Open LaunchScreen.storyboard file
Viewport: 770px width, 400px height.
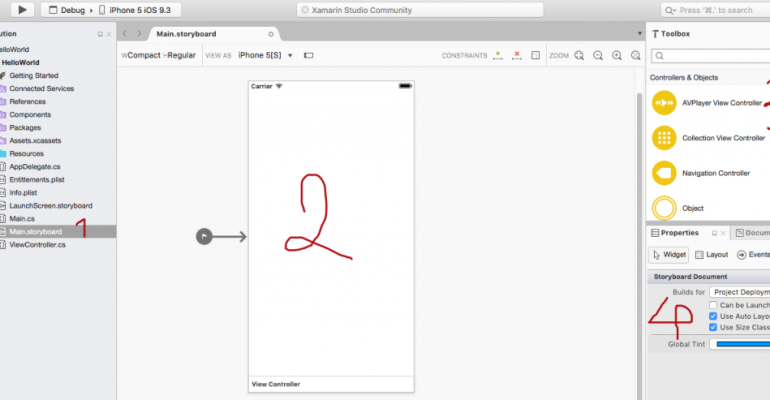click(50, 206)
